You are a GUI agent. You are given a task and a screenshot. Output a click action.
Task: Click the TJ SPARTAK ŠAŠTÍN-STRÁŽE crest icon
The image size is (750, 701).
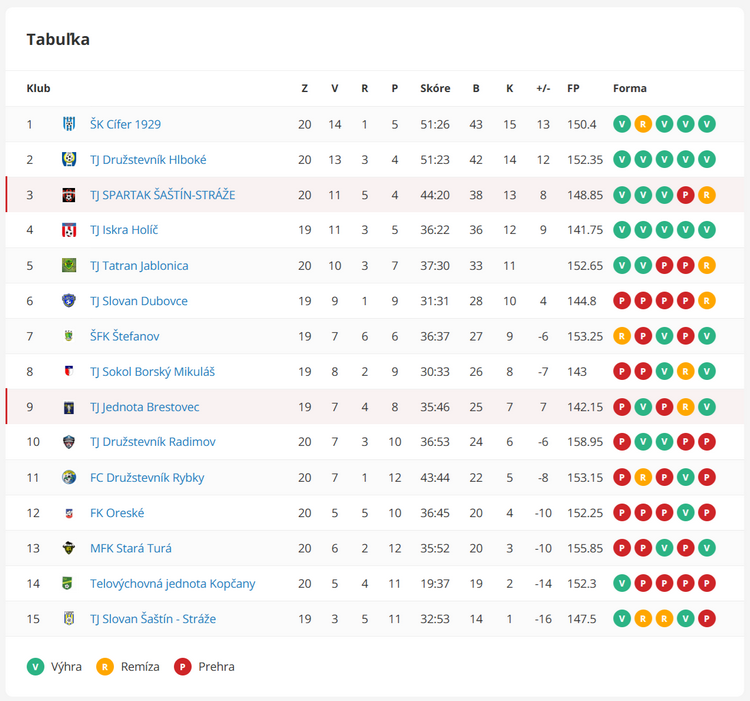click(69, 195)
